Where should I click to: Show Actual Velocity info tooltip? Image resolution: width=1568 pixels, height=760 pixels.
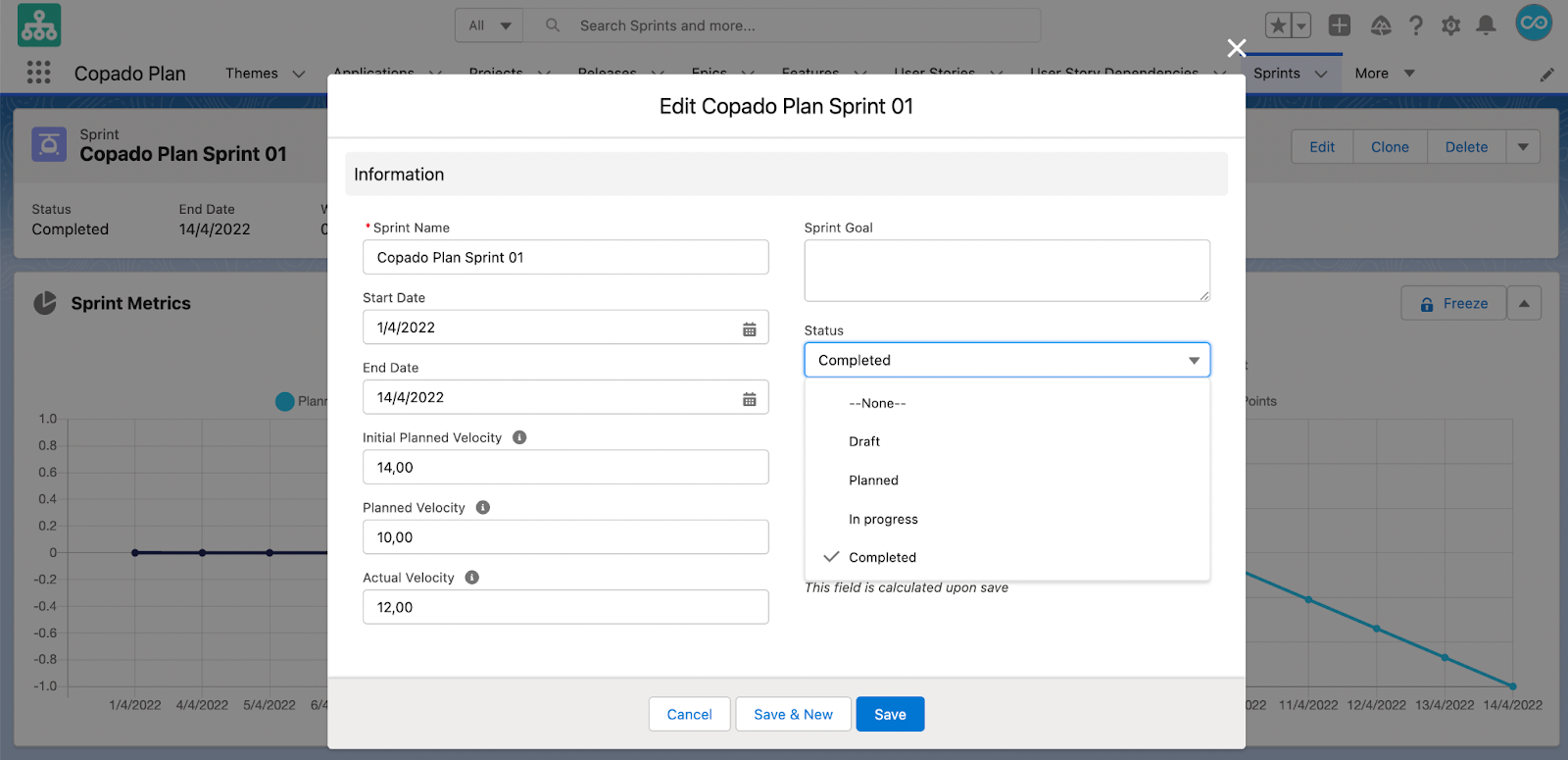click(x=472, y=578)
